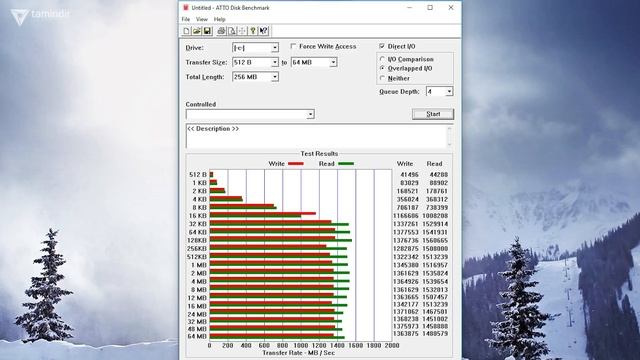The image size is (640, 360).
Task: Click the 48 MB row label
Action: click(x=197, y=329)
